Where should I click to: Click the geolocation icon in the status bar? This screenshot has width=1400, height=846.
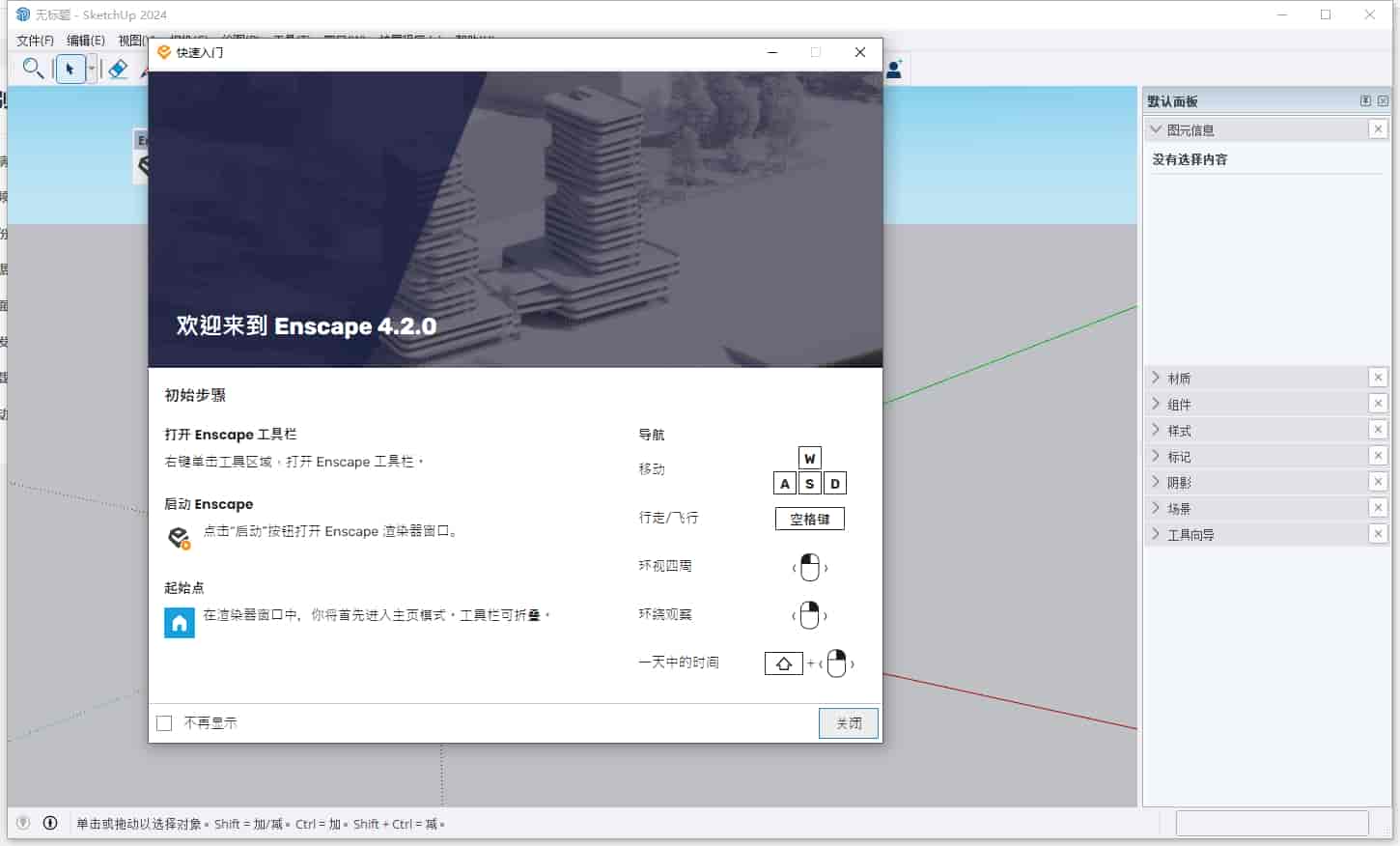pos(21,823)
